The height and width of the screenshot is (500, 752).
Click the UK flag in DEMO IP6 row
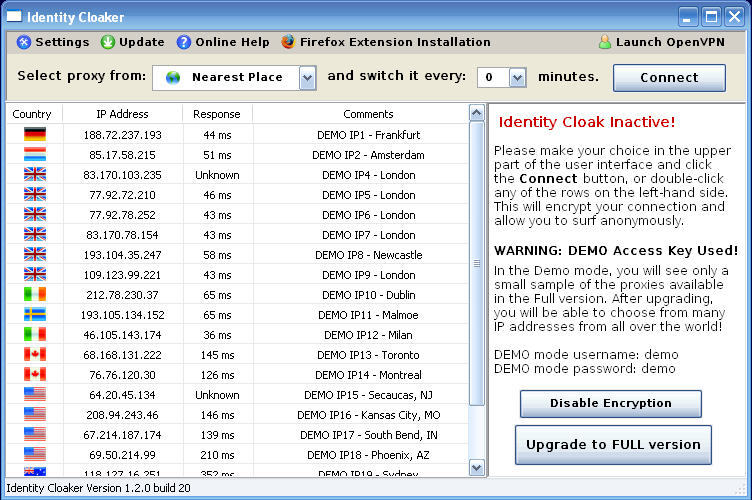tap(35, 214)
